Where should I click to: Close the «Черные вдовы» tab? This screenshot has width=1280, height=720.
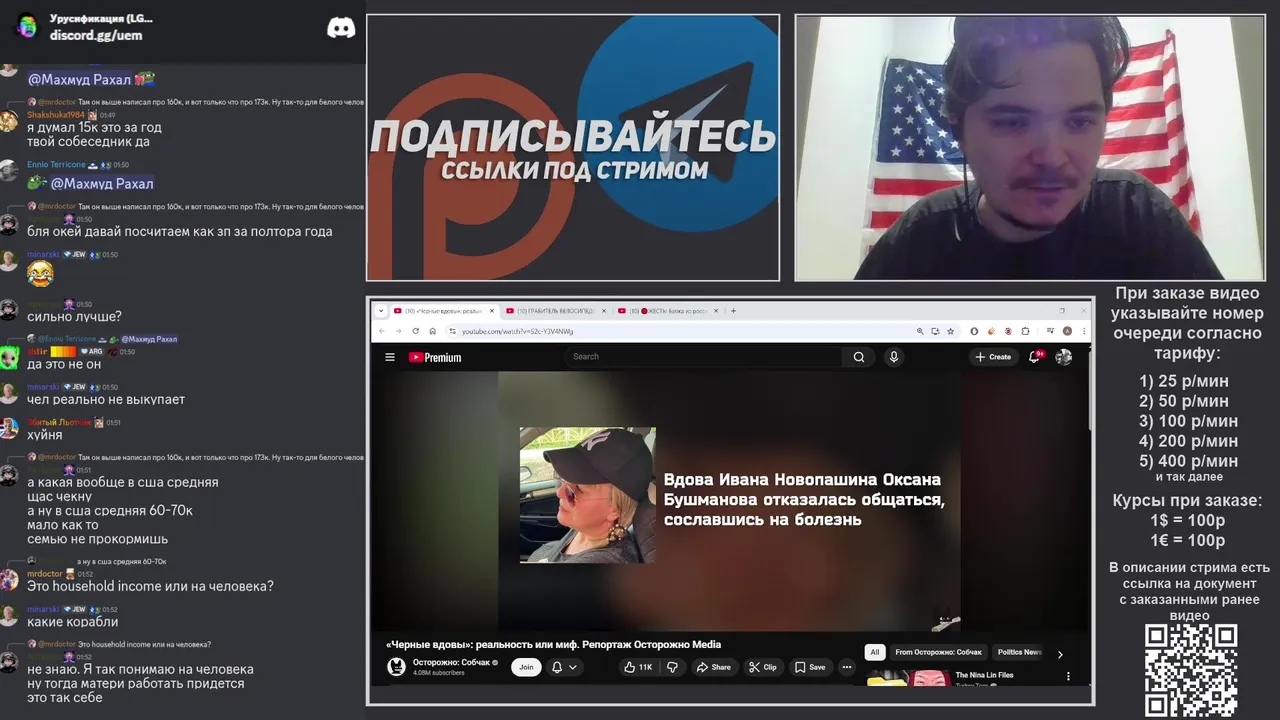(492, 311)
